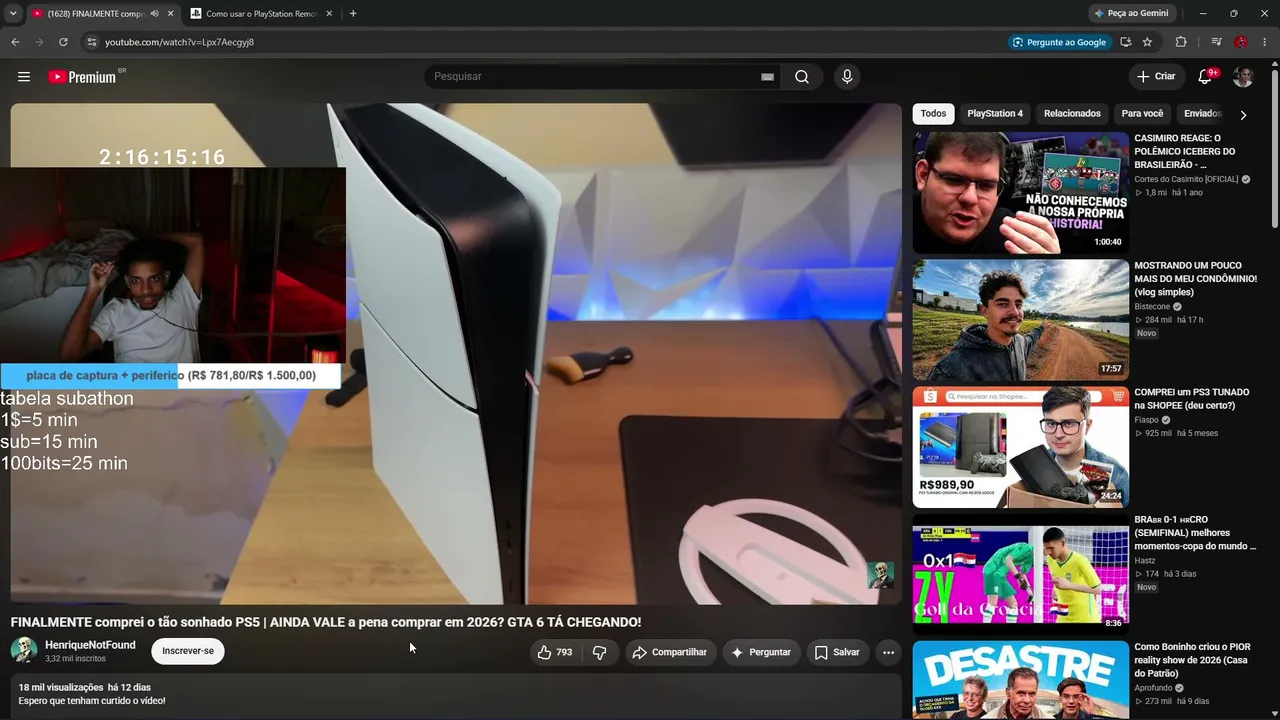Open Fiaspo channel name
1280x720 pixels.
(x=1148, y=420)
